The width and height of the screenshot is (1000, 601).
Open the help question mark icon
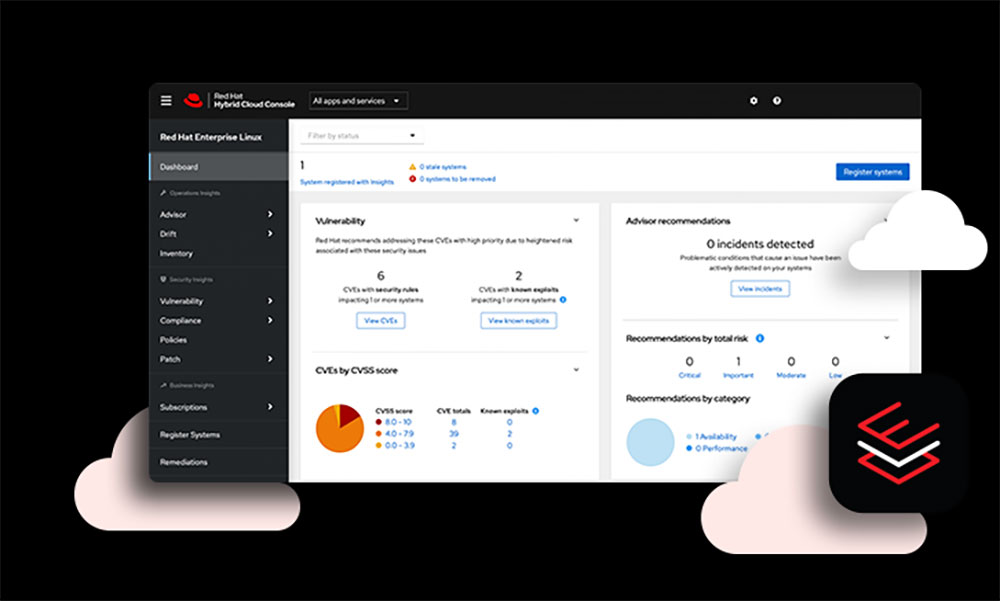(x=777, y=101)
